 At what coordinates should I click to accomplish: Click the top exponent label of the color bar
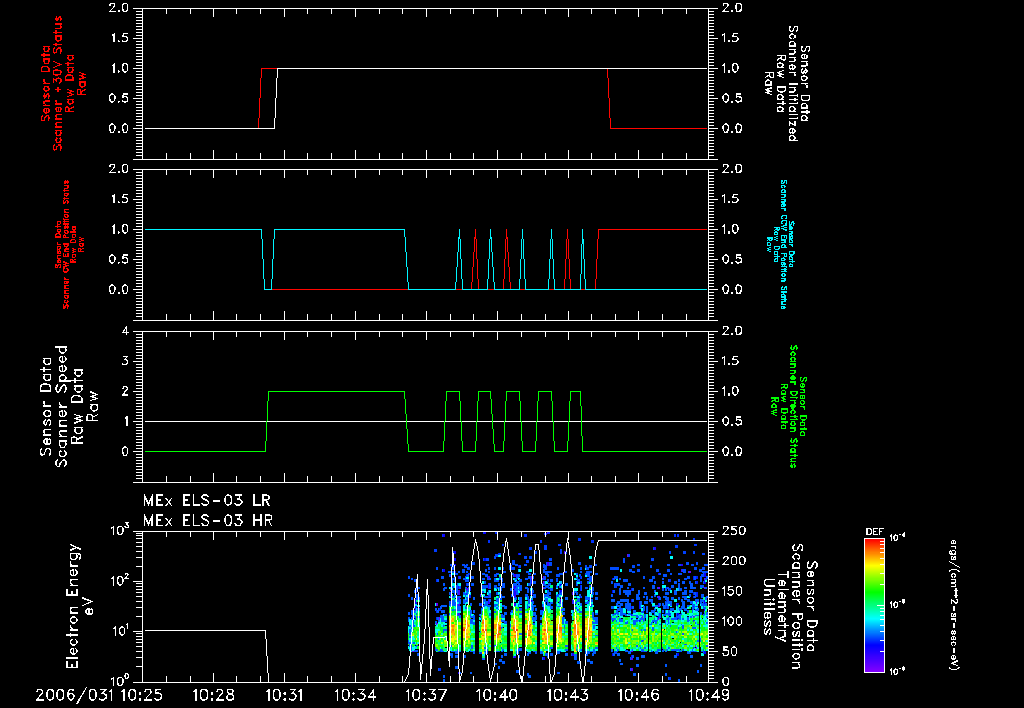click(x=898, y=538)
